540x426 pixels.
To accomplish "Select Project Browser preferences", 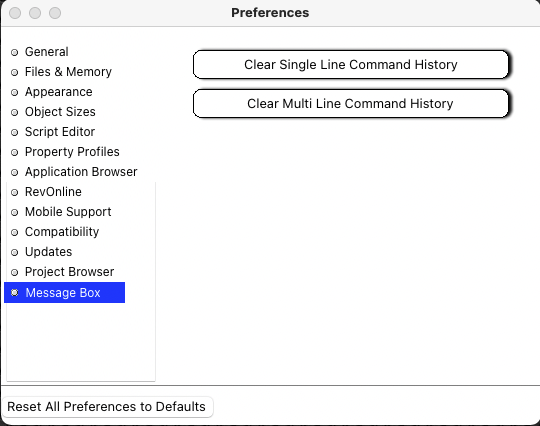I will click(69, 272).
